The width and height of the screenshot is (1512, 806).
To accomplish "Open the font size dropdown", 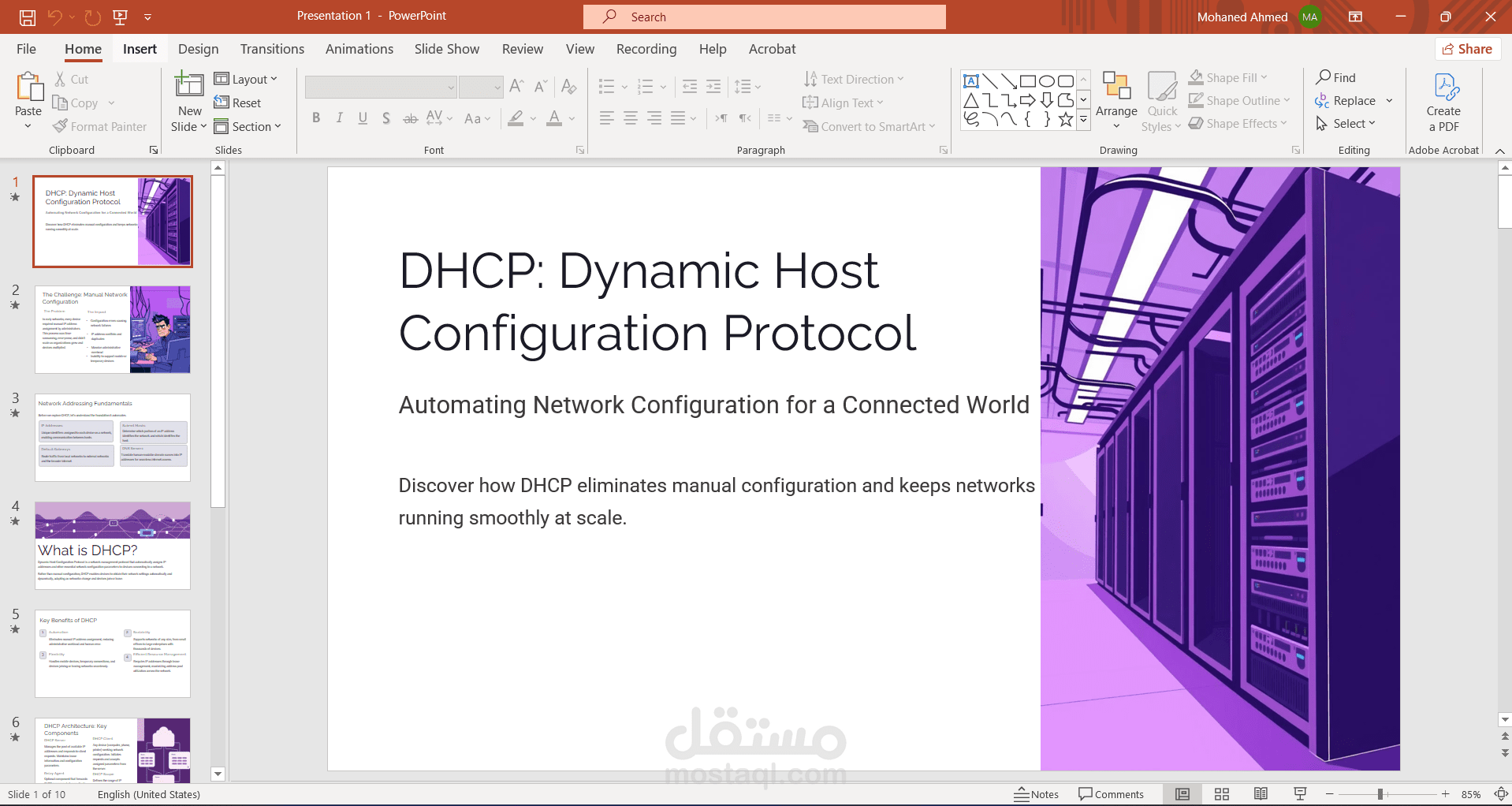I will pos(497,87).
